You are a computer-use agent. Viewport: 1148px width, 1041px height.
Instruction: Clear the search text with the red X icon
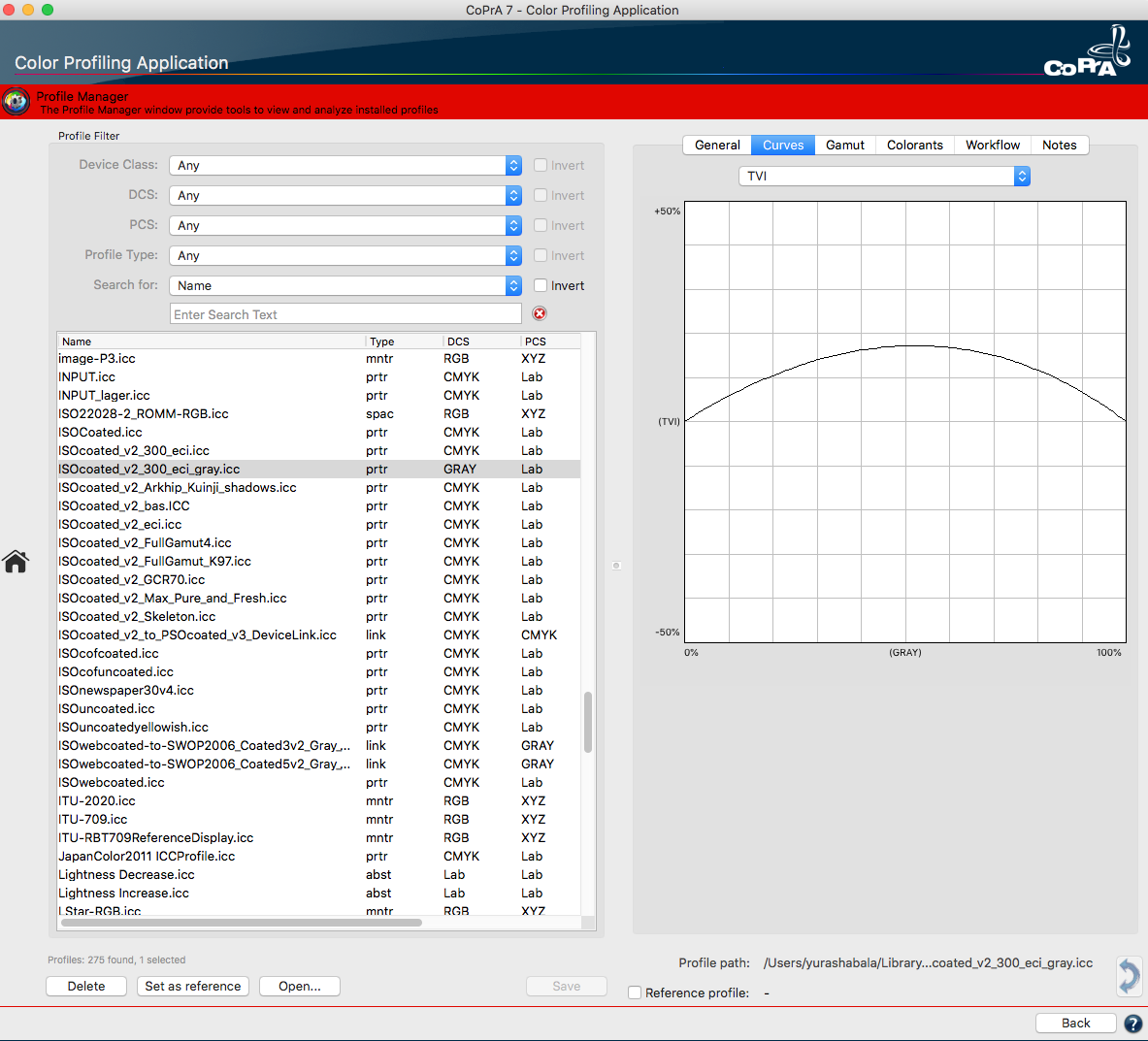(540, 313)
